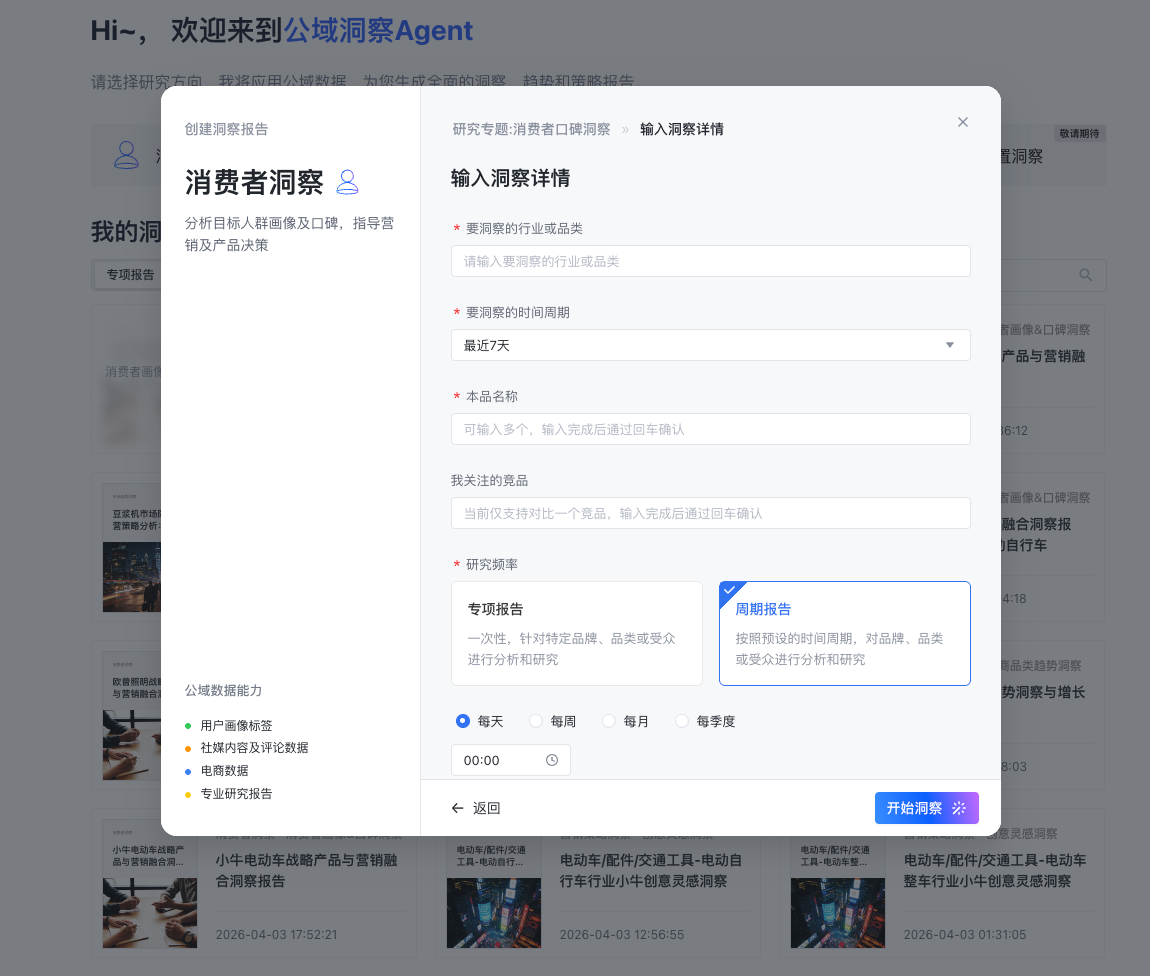Open the clock icon in the time input

(554, 760)
